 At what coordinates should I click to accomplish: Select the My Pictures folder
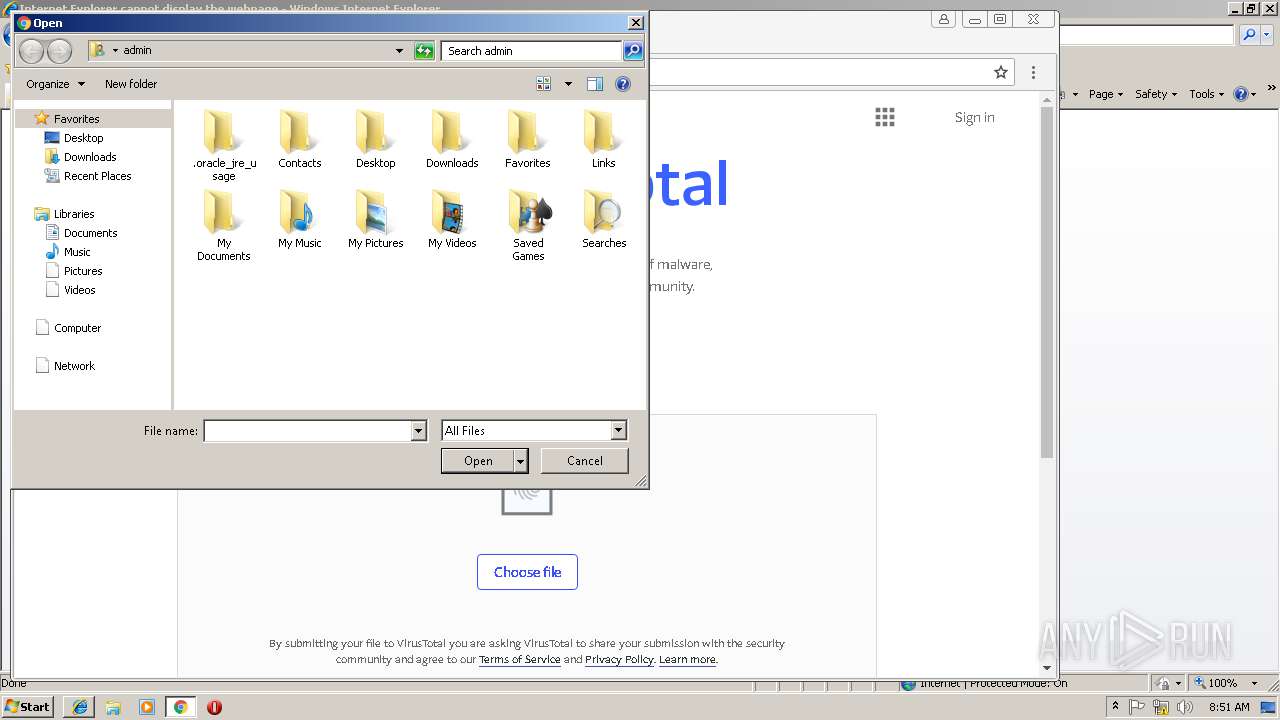(x=375, y=220)
